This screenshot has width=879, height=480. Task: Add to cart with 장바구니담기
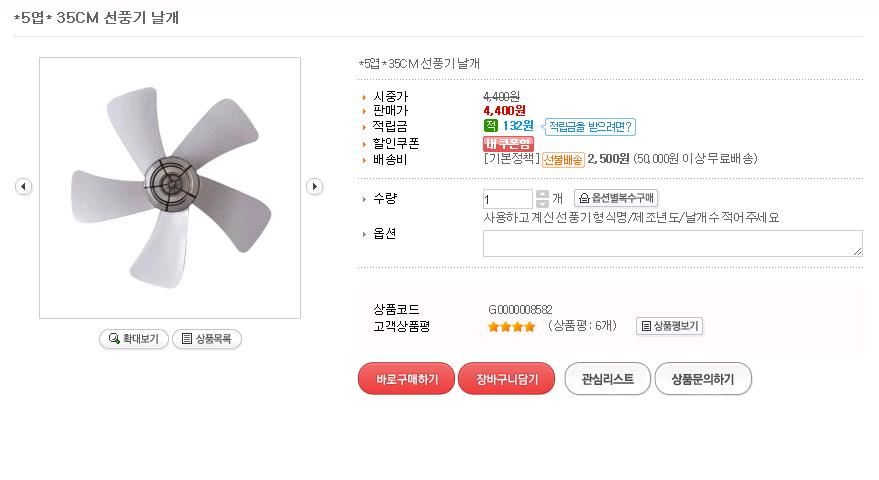pos(506,379)
